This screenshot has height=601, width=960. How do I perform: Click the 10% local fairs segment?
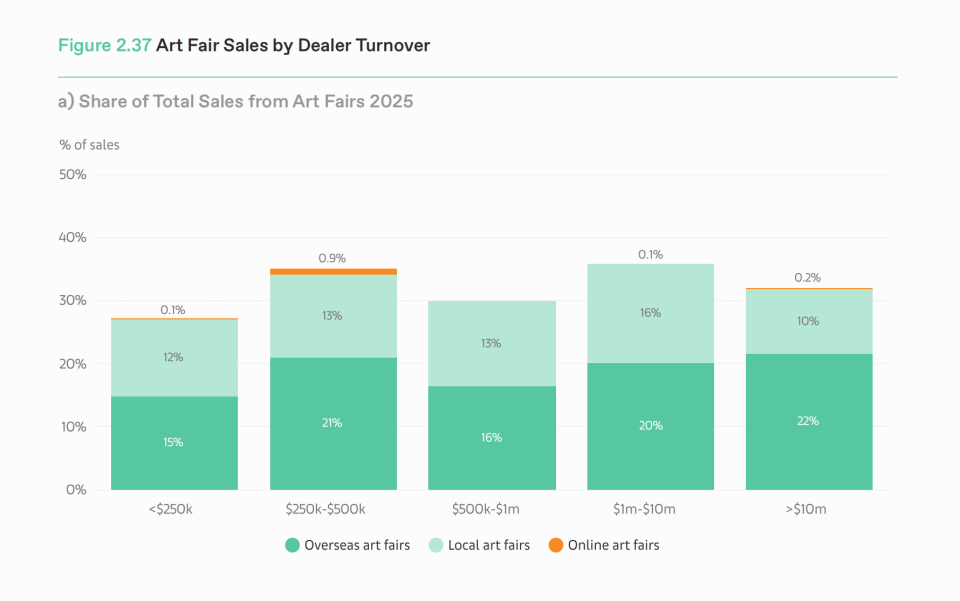[x=809, y=321]
